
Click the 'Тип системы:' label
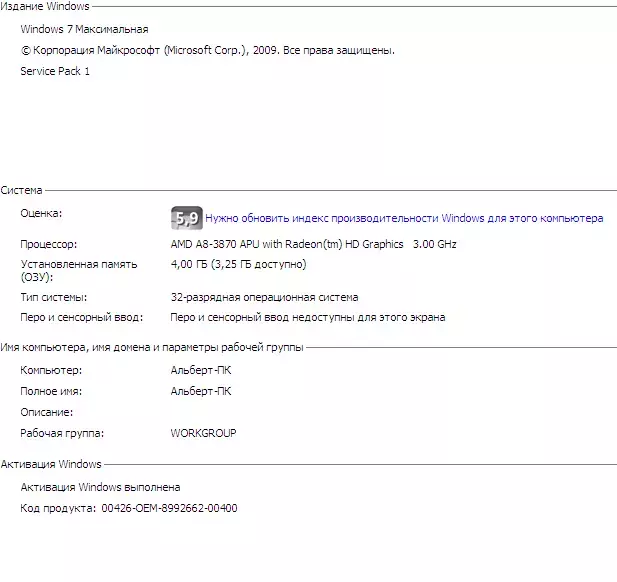pos(54,297)
